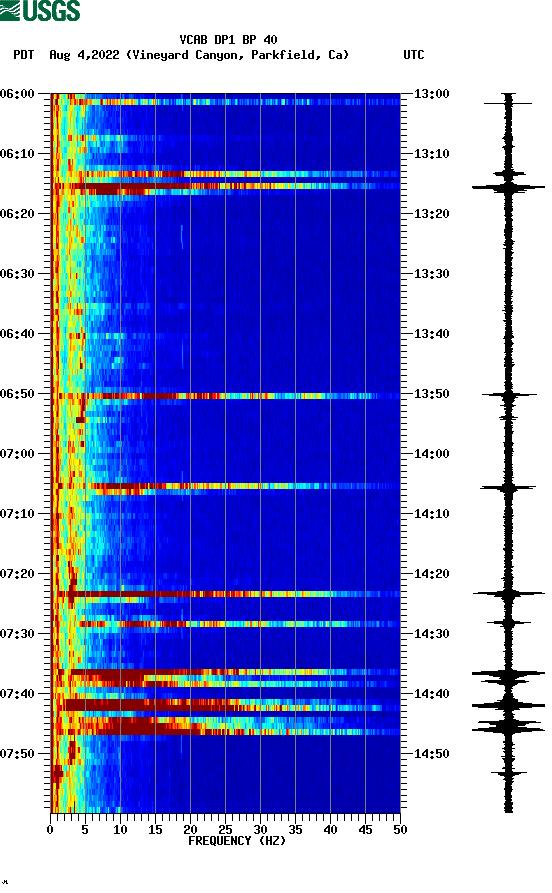Click the 14:30 UTC time label
Screen dimensions: 552x893
(x=431, y=634)
